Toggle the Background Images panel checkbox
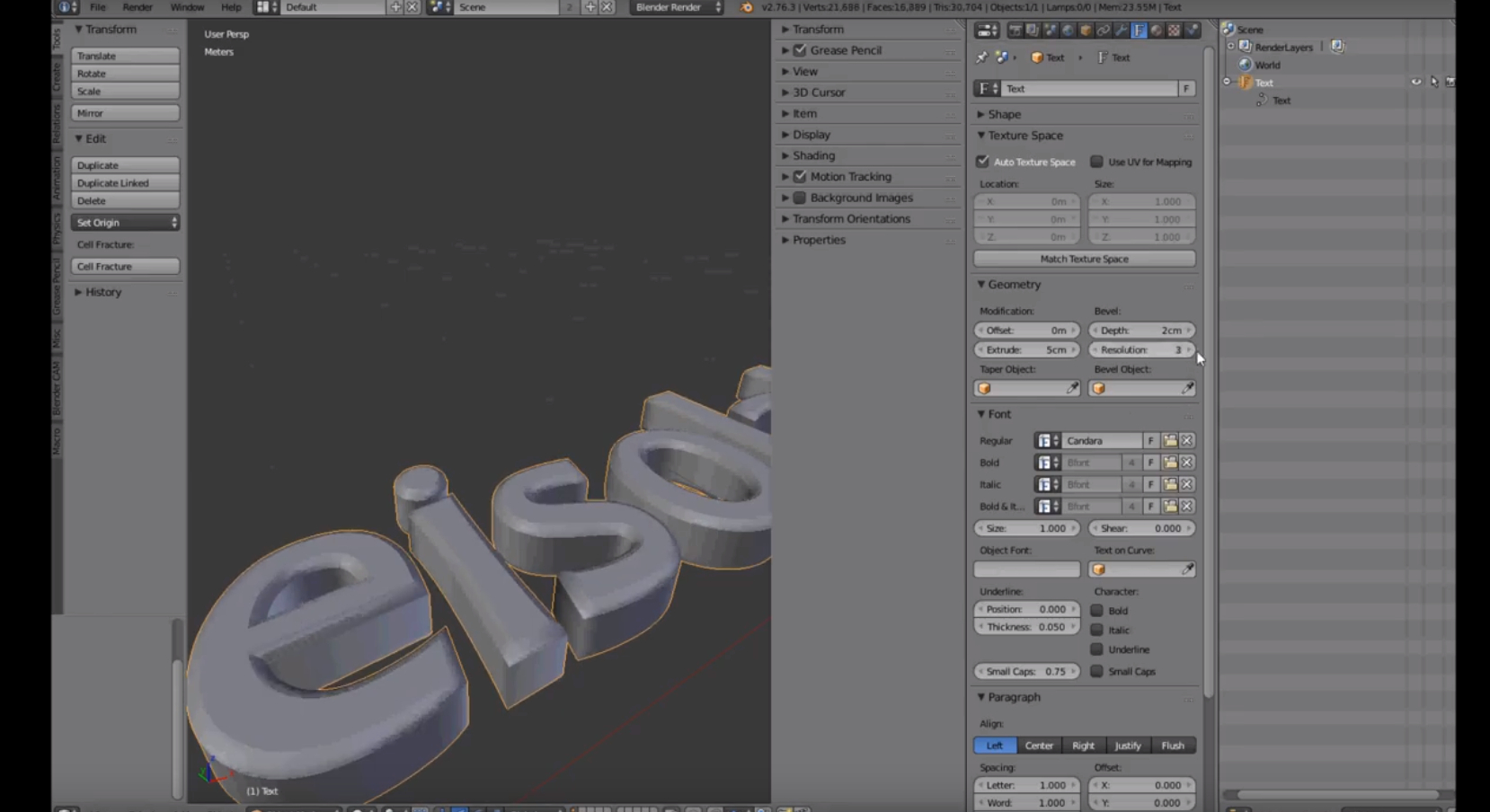The width and height of the screenshot is (1490, 812). click(800, 198)
